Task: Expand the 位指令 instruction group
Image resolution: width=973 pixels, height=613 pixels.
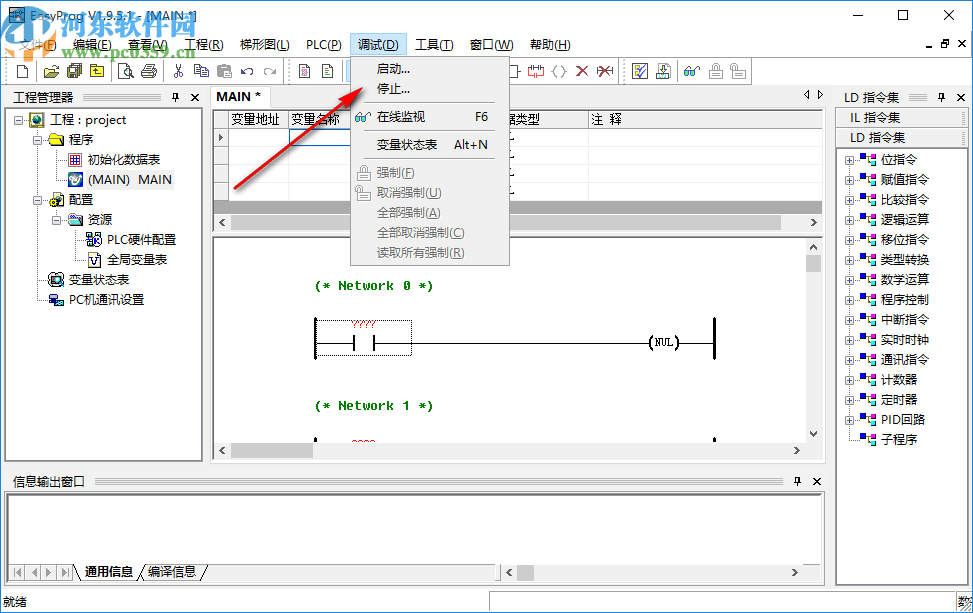Action: (x=849, y=161)
